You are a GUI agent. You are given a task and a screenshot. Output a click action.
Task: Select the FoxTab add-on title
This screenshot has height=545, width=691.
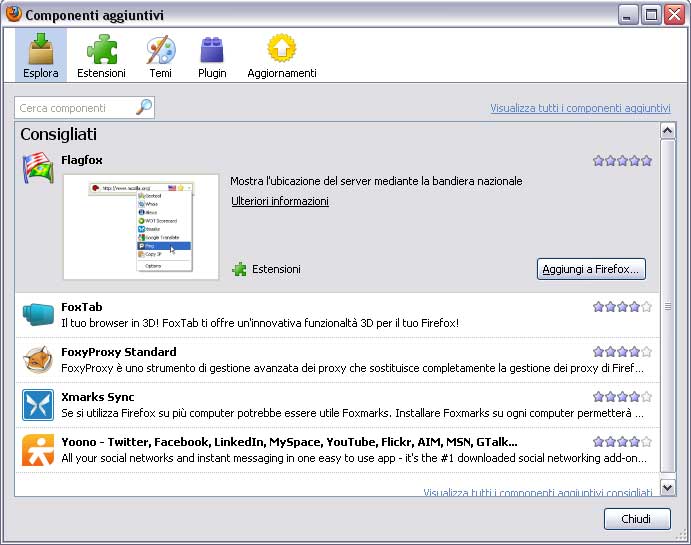(x=82, y=307)
